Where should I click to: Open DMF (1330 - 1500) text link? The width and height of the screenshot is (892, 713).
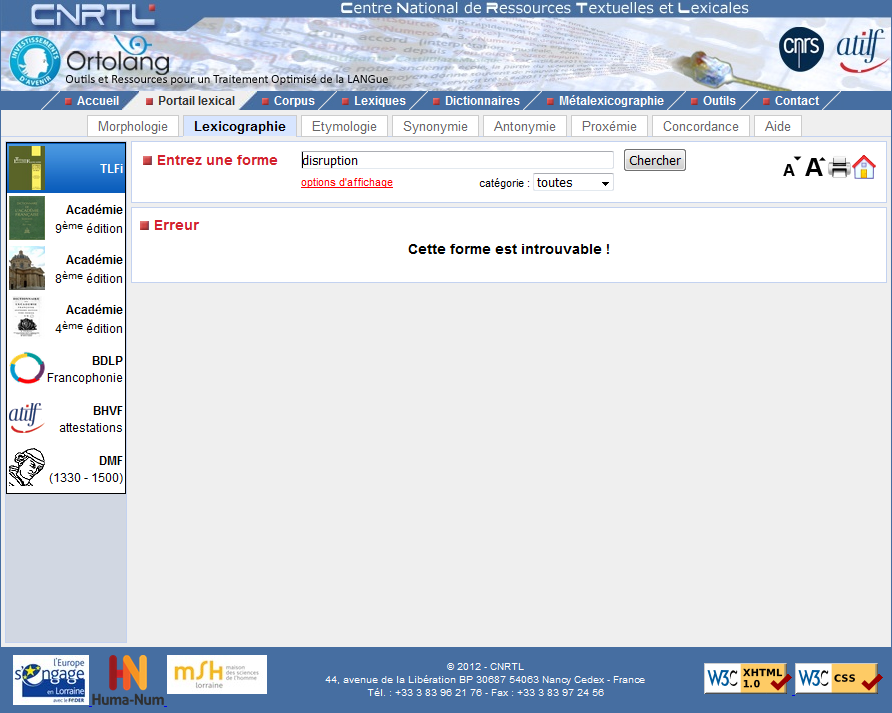pos(86,469)
